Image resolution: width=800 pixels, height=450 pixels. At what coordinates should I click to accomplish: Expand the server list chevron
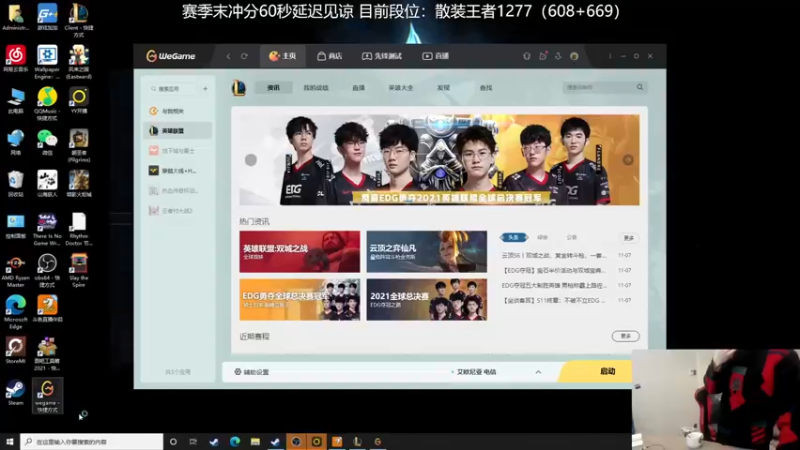pyautogui.click(x=538, y=372)
